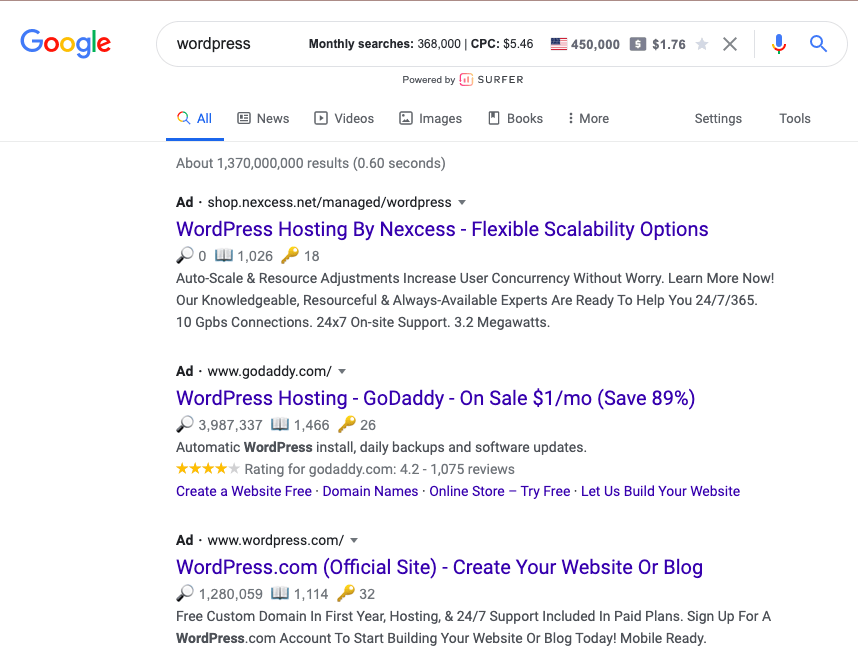Click the magnifier showing 1,280,059 under WordPress.com ad
The width and height of the screenshot is (858, 661).
[x=185, y=593]
